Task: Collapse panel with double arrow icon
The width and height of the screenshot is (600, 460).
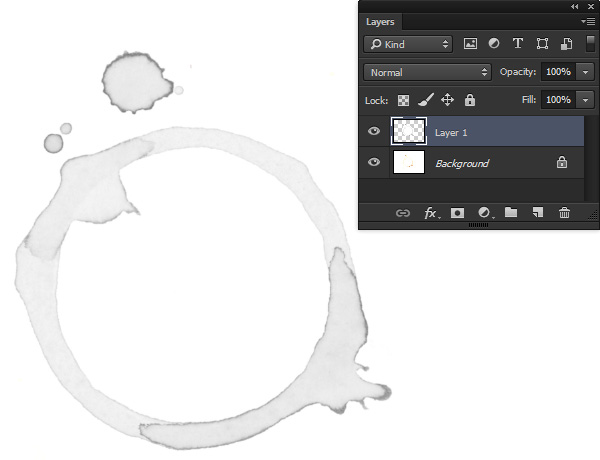Action: (574, 7)
